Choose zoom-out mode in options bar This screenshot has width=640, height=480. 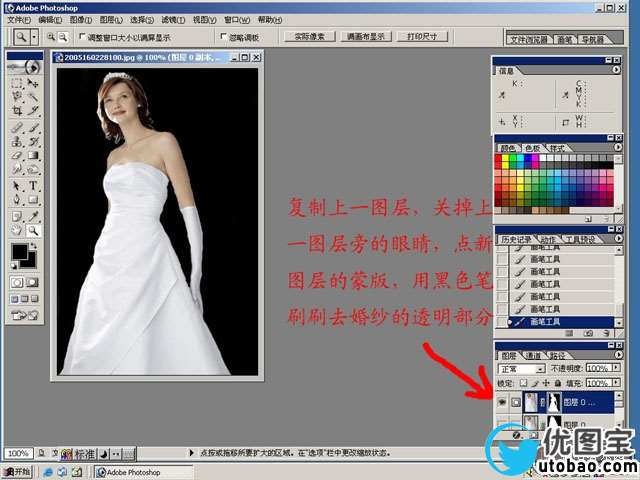coord(63,37)
